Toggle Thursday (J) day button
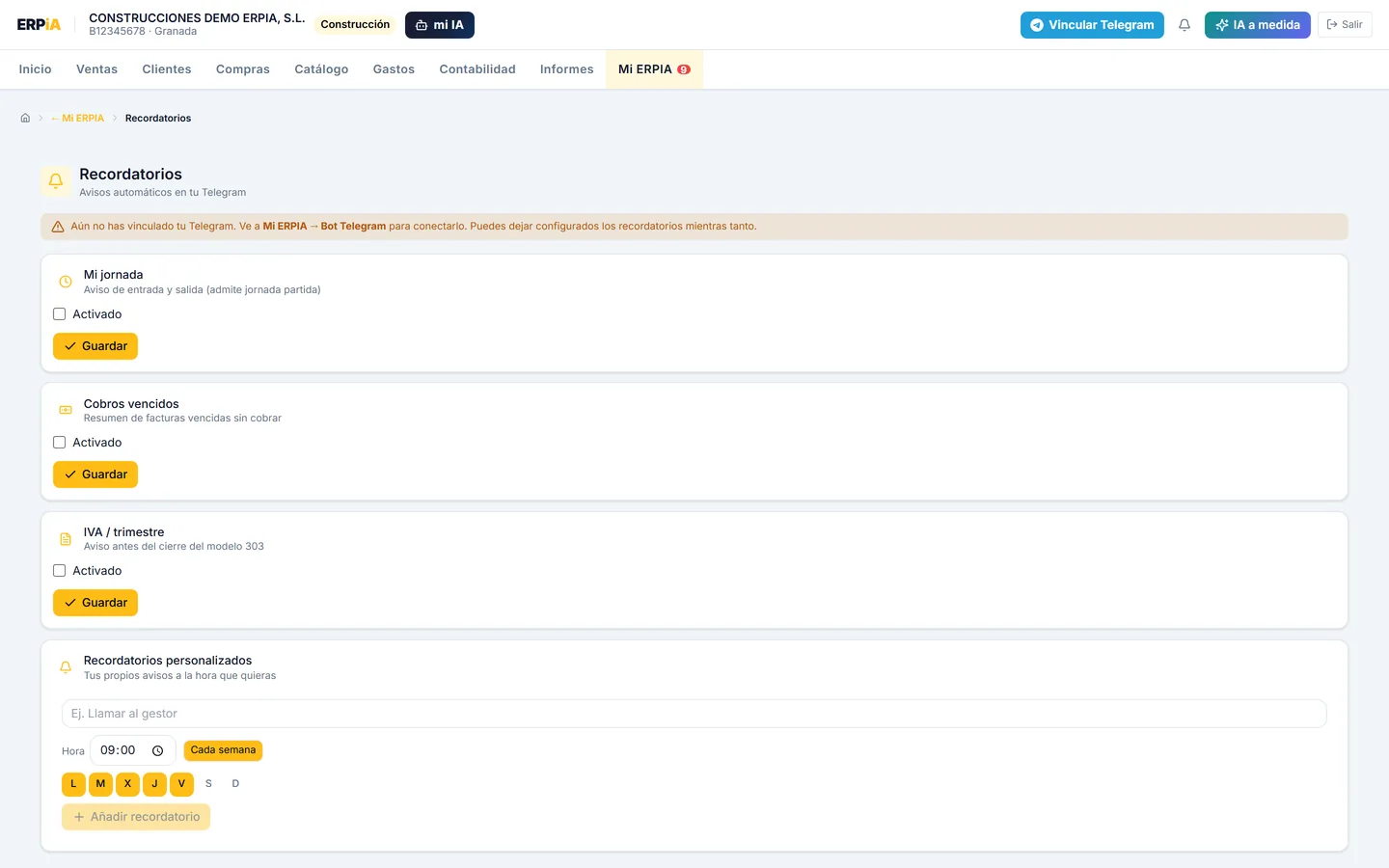Viewport: 1389px width, 868px height. point(154,784)
